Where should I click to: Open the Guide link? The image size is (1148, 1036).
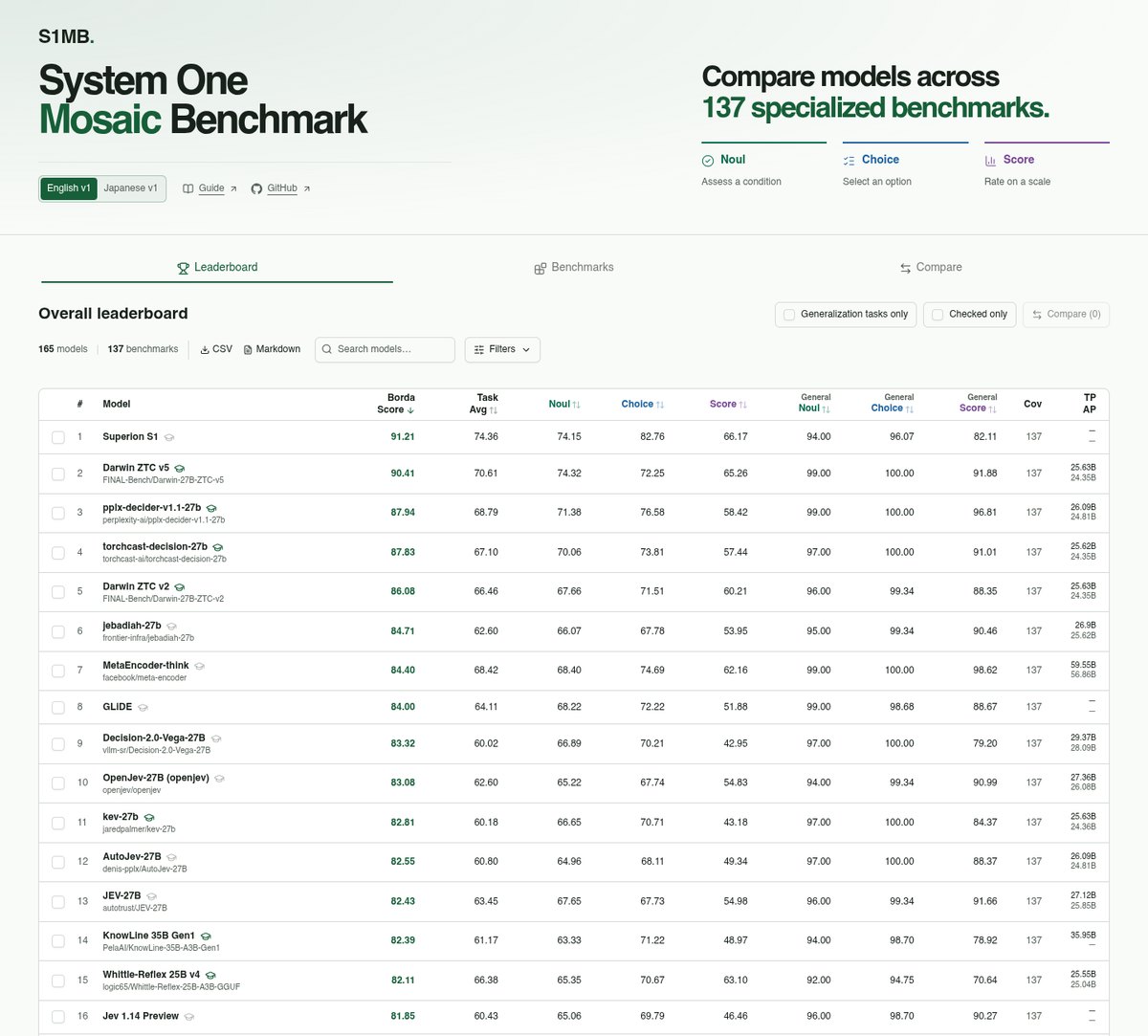tap(210, 188)
